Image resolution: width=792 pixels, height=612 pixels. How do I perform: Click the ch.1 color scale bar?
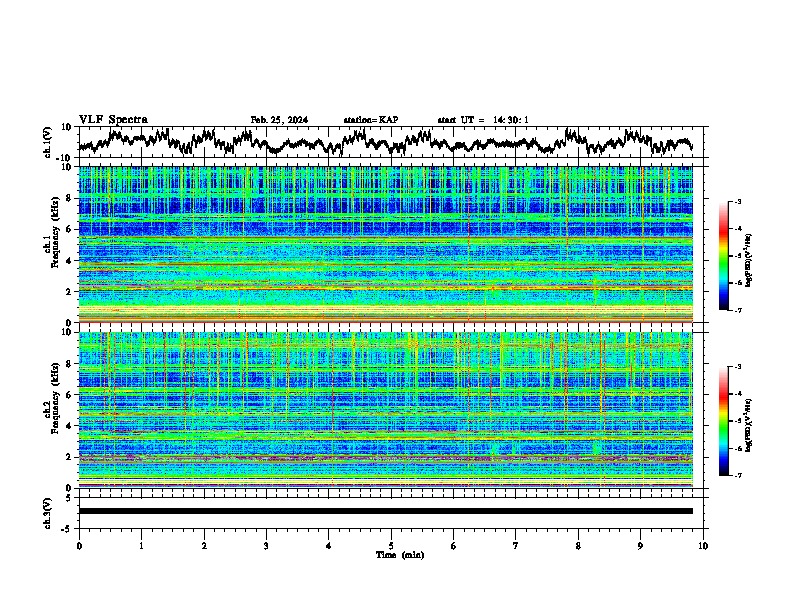pos(723,256)
